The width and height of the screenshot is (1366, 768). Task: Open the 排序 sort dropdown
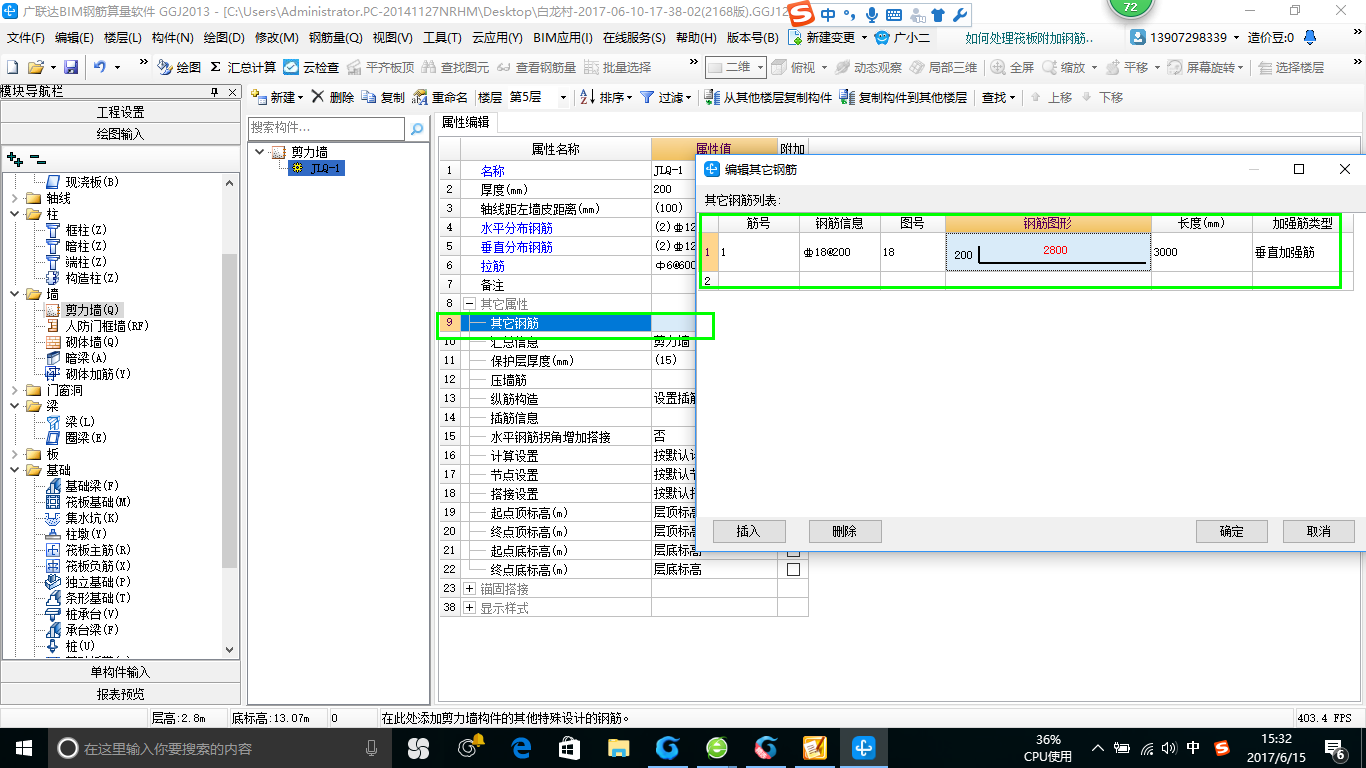tap(630, 97)
